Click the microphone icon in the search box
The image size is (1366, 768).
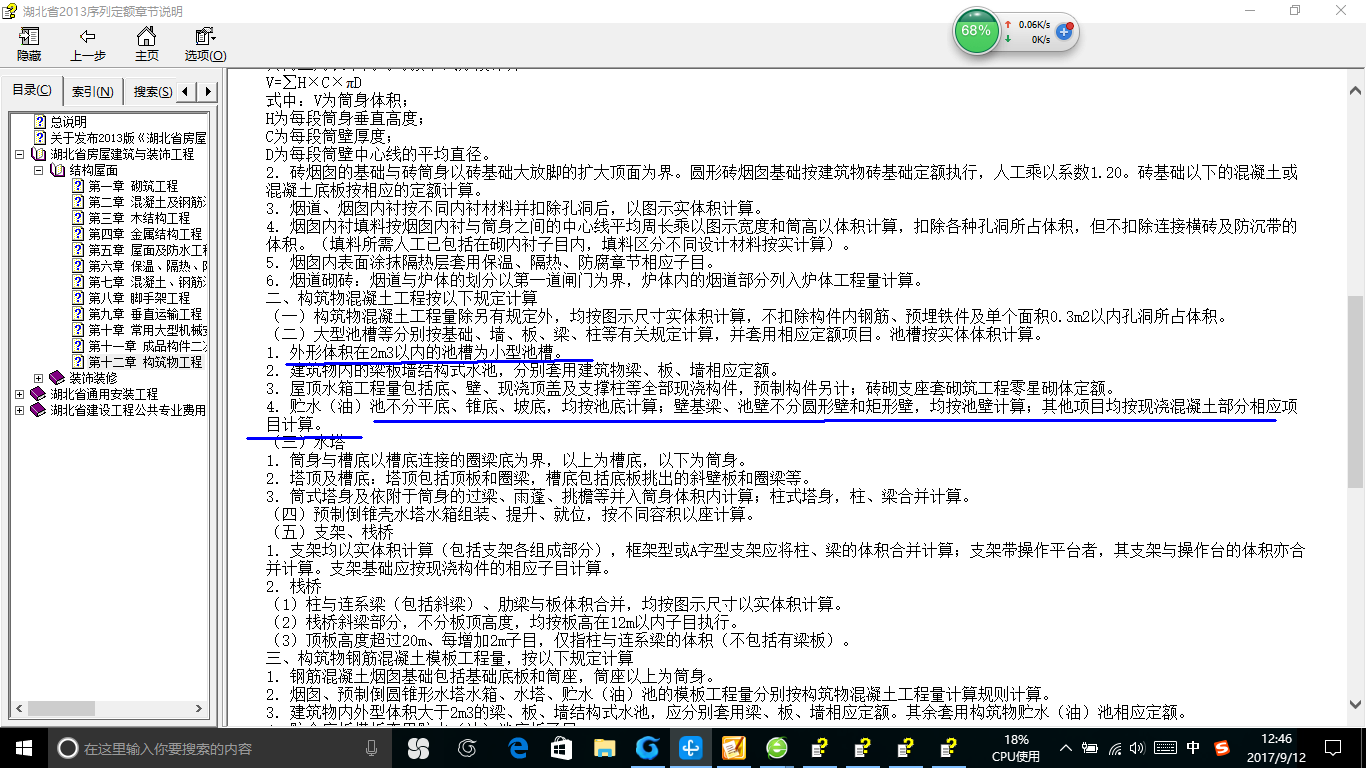click(371, 747)
